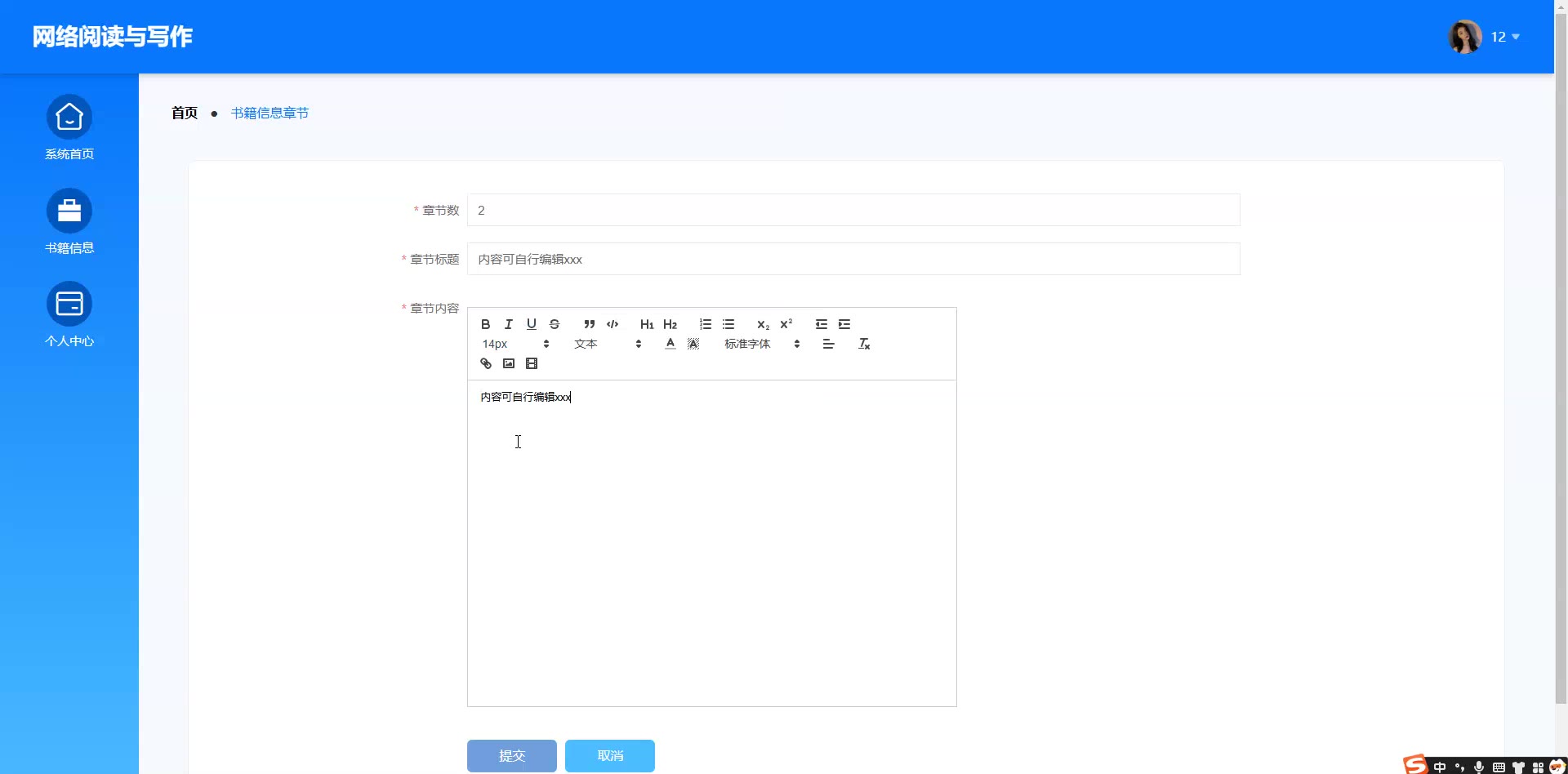Toggle bold formatting in the editor
This screenshot has height=774, width=1568.
pos(486,324)
